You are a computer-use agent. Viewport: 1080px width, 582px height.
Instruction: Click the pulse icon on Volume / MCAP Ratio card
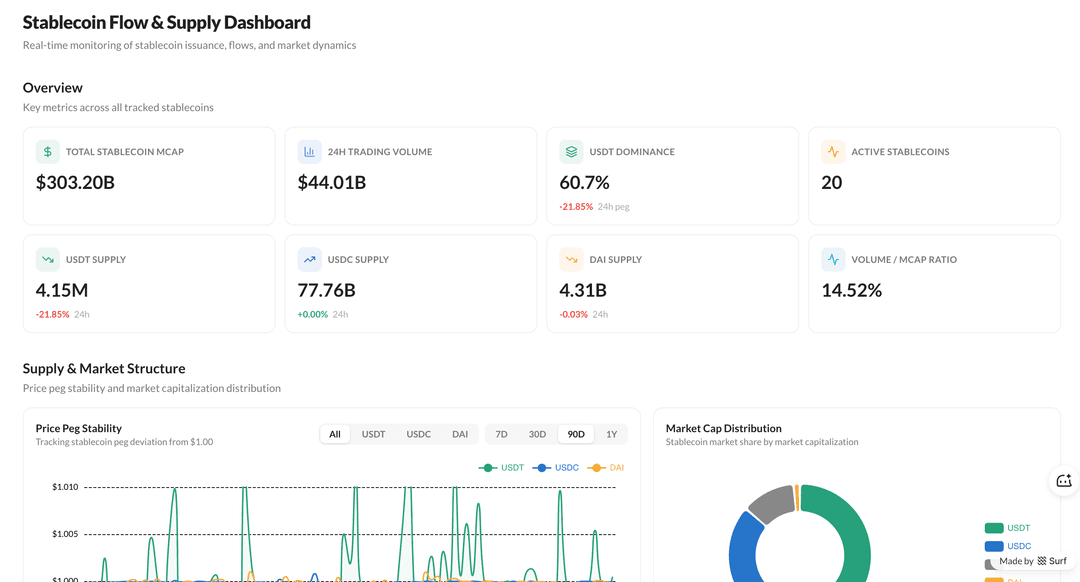tap(832, 258)
